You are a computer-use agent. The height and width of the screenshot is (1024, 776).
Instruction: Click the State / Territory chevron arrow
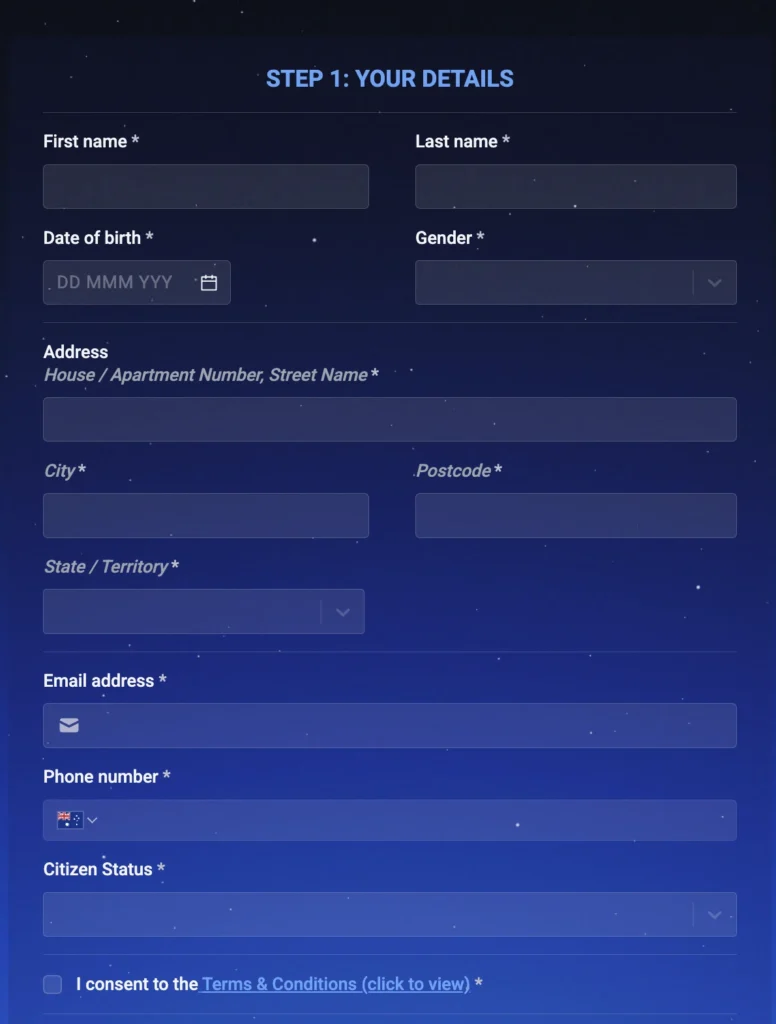[x=342, y=612]
